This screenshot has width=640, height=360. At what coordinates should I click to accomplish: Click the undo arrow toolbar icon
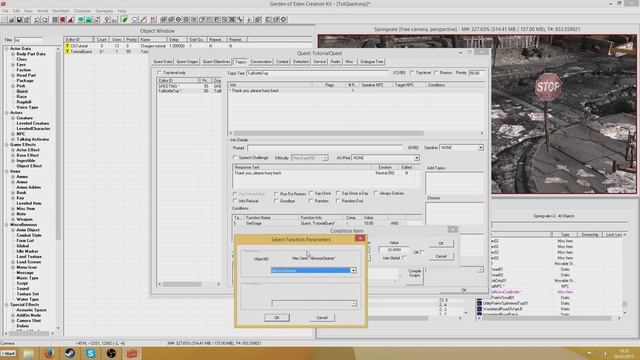point(37,19)
